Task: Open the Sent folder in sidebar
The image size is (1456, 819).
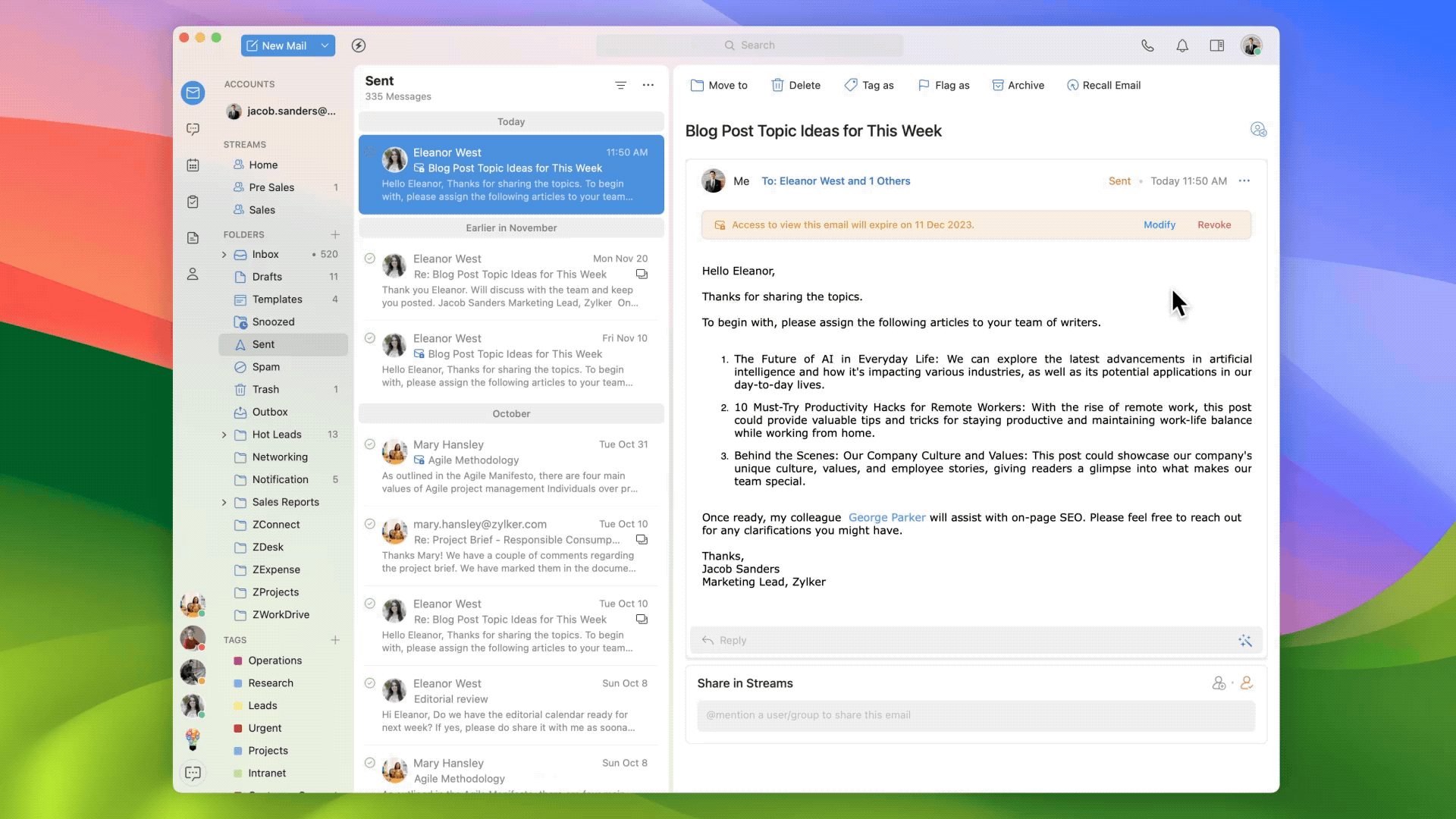Action: pyautogui.click(x=263, y=344)
